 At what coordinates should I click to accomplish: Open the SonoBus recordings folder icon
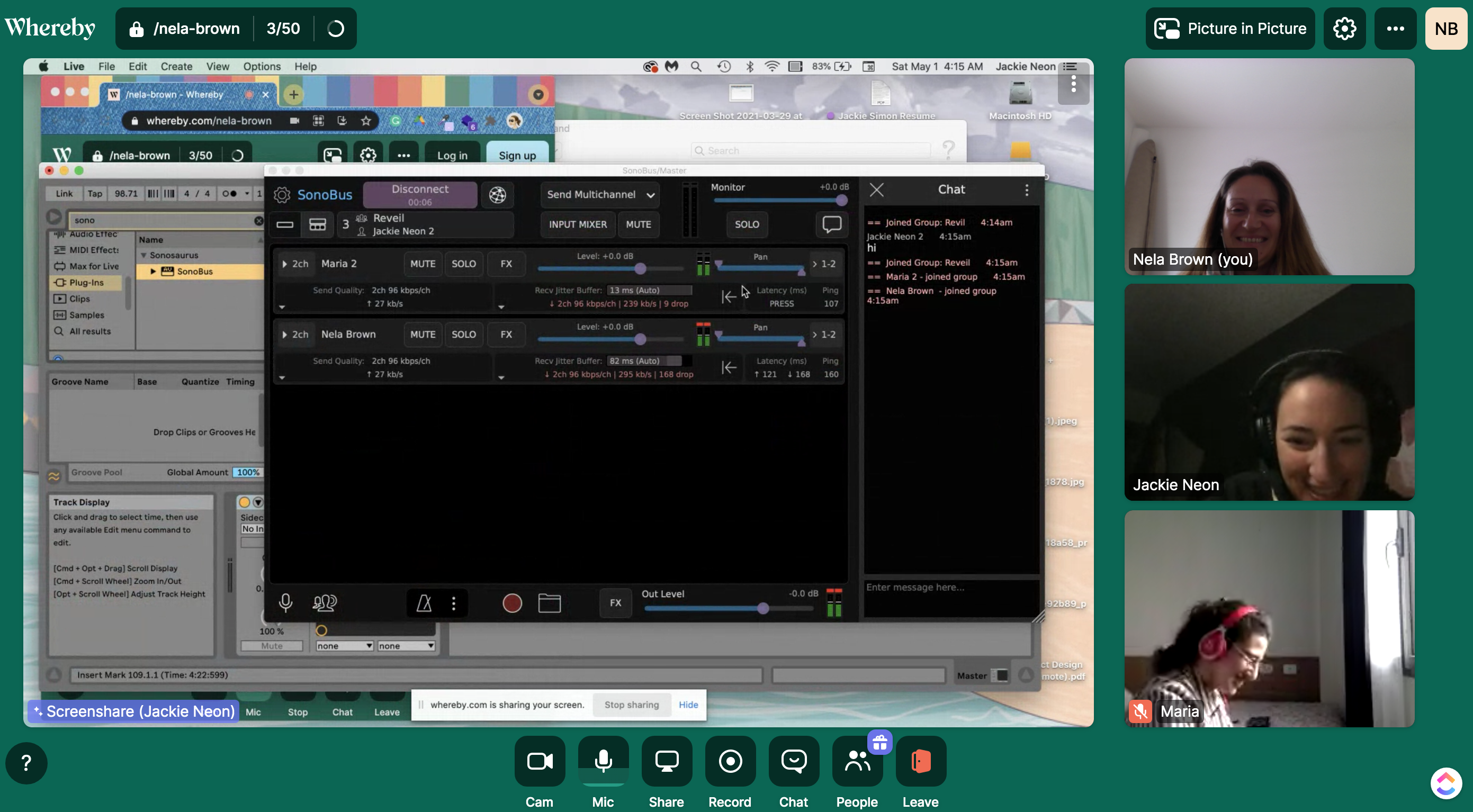tap(549, 603)
